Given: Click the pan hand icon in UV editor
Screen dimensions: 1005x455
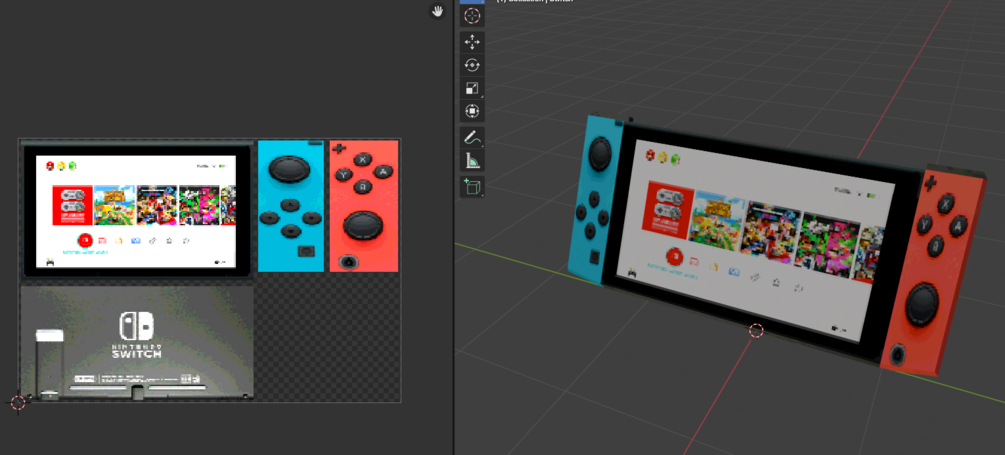Looking at the screenshot, I should 438,12.
